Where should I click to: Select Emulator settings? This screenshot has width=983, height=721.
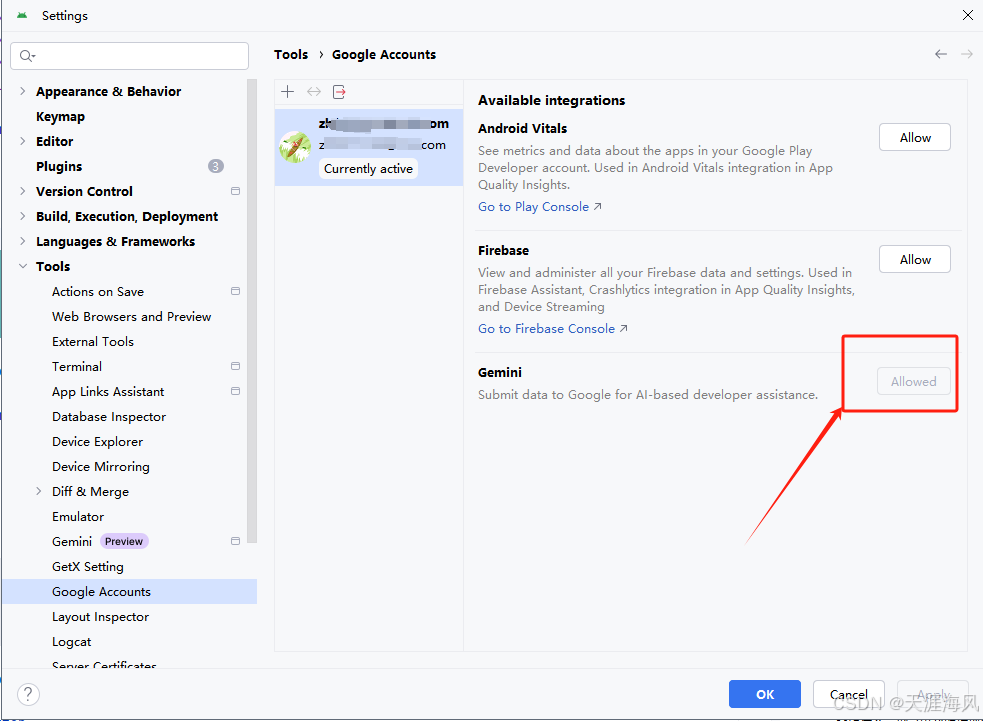tap(78, 517)
